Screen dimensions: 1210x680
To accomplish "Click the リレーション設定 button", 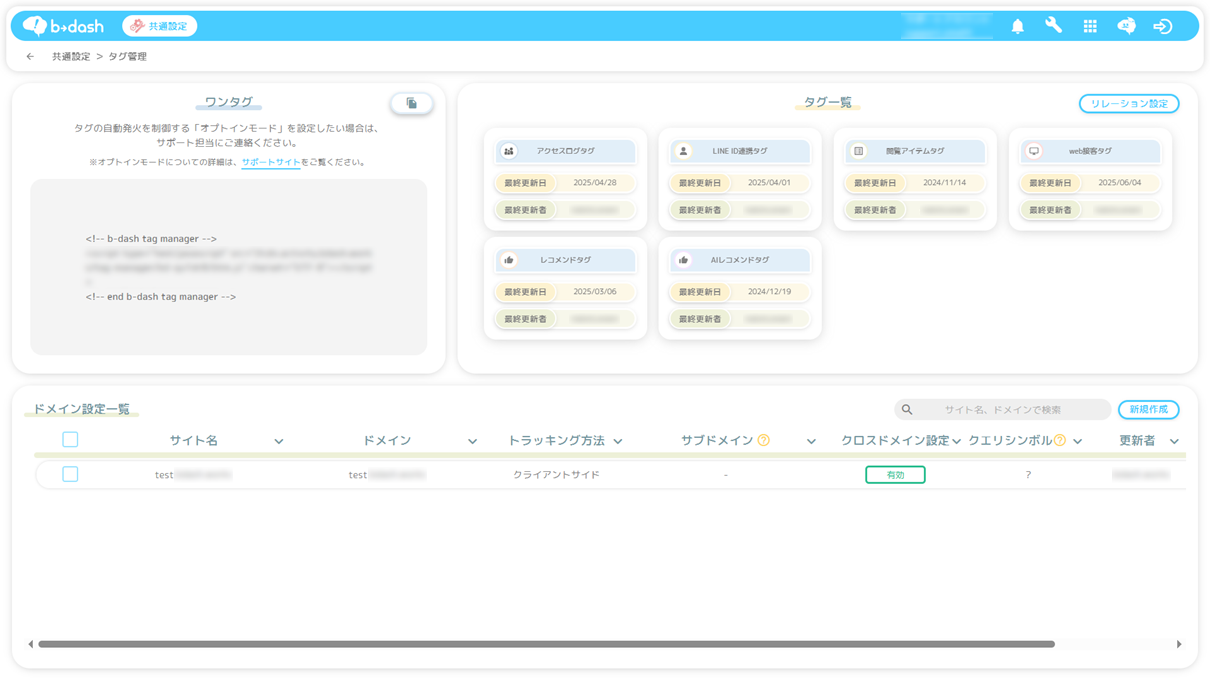I will [x=1128, y=104].
